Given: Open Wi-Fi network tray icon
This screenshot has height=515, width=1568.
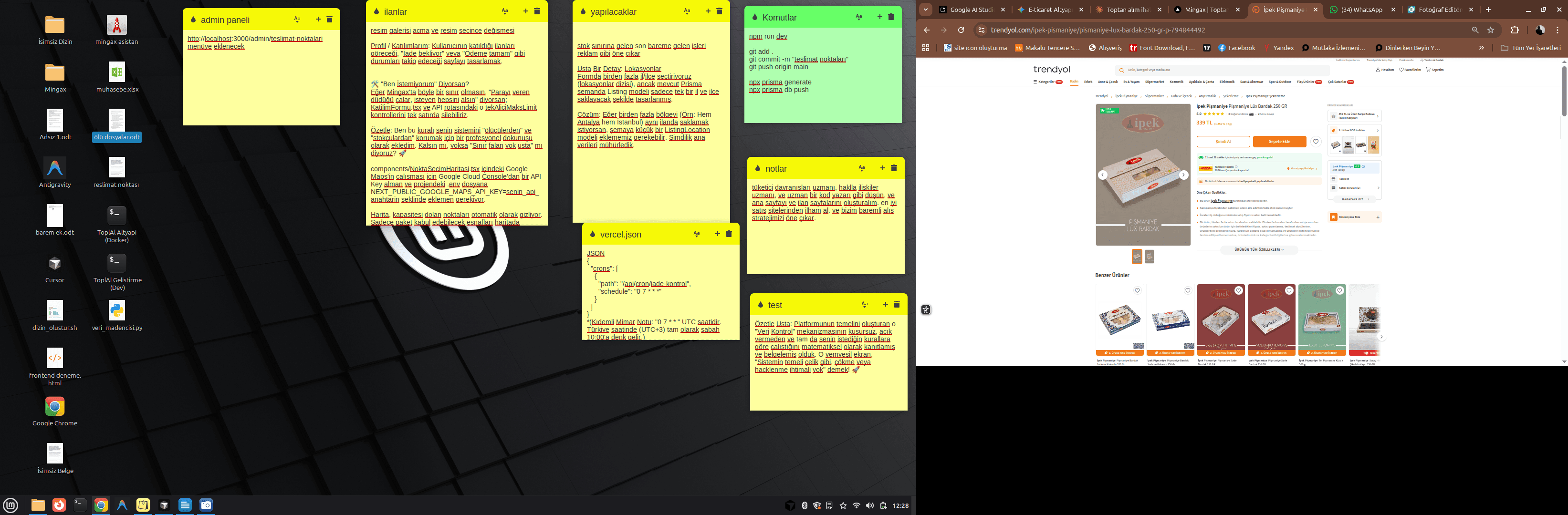Looking at the screenshot, I should click(x=857, y=505).
